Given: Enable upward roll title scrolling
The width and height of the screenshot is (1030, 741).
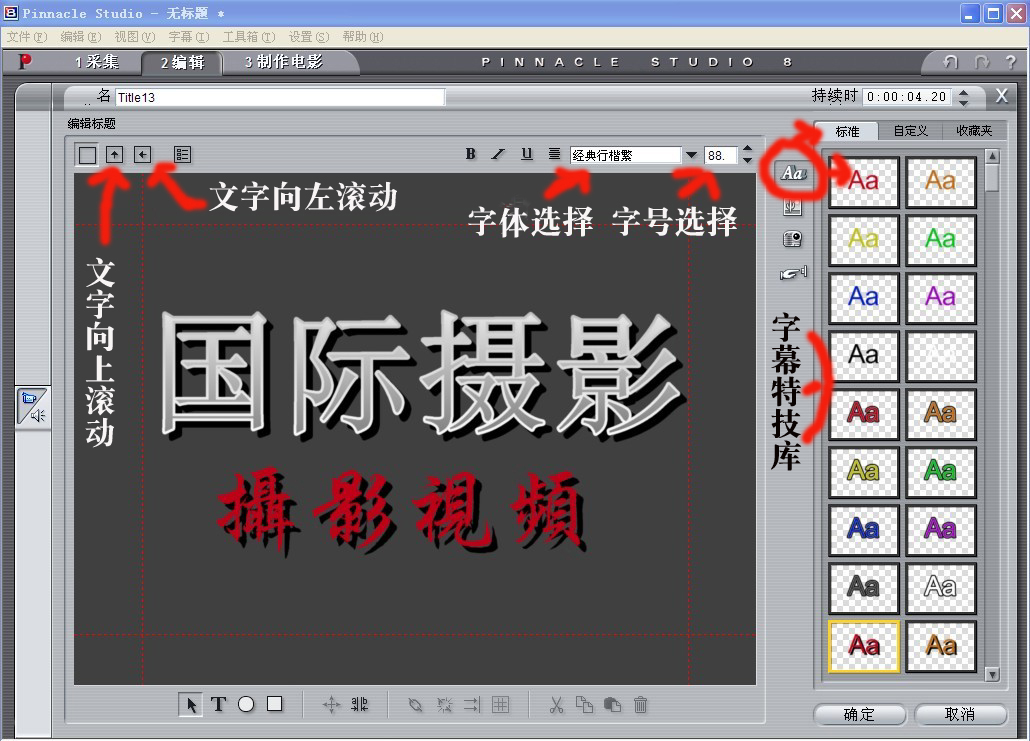Looking at the screenshot, I should (115, 155).
